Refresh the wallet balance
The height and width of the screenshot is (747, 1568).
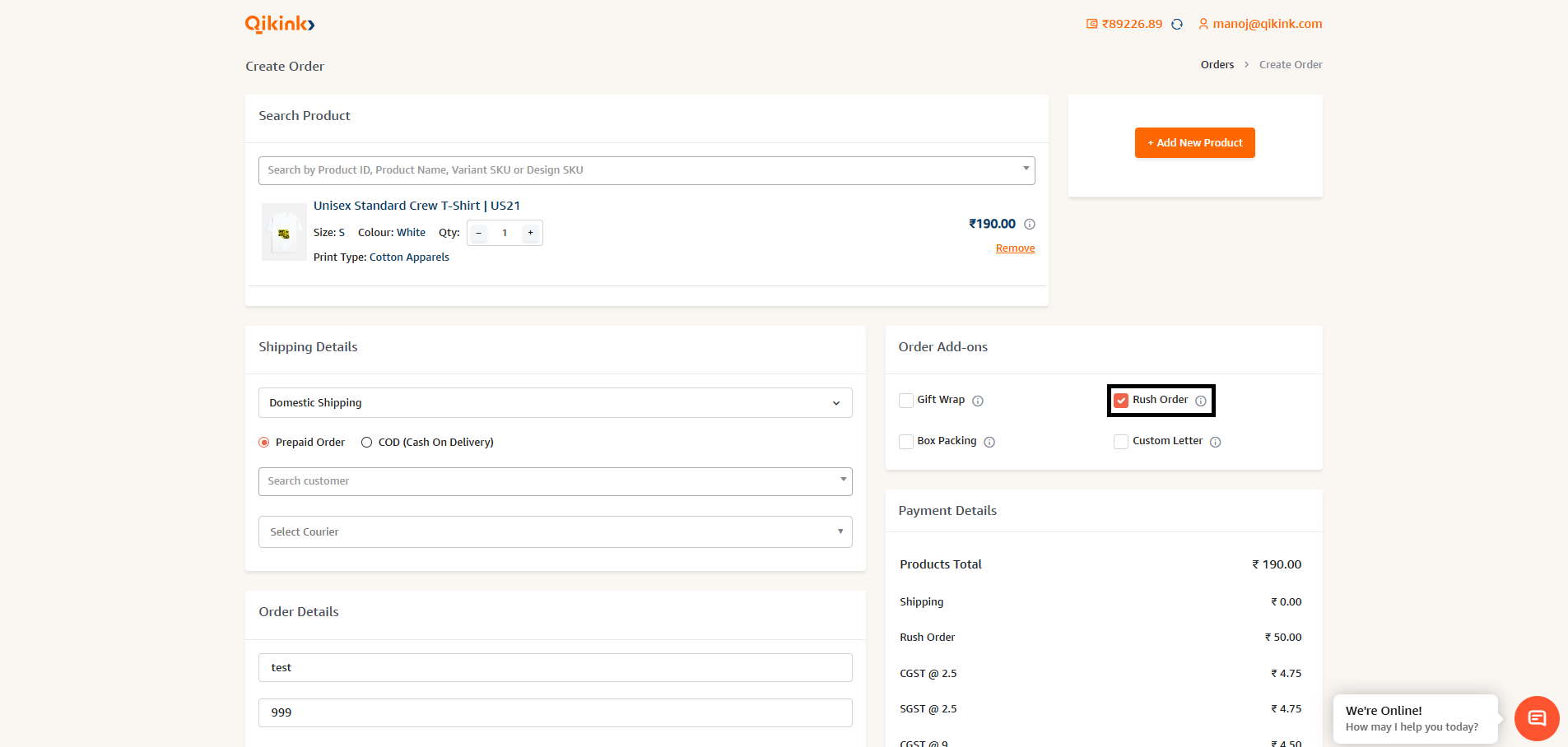(x=1177, y=24)
